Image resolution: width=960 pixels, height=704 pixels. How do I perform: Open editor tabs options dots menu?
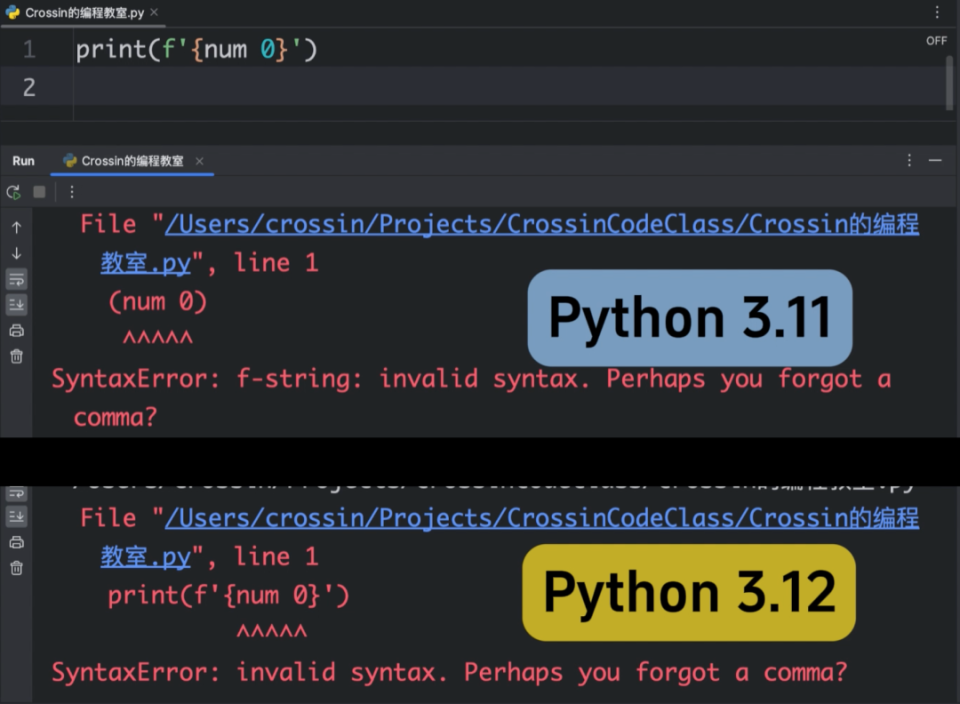[x=937, y=12]
